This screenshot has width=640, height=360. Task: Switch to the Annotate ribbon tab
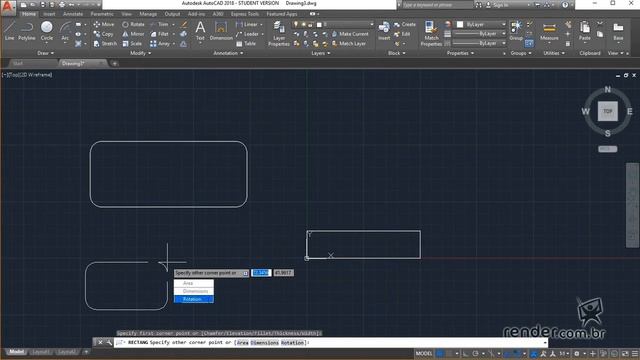pyautogui.click(x=73, y=14)
